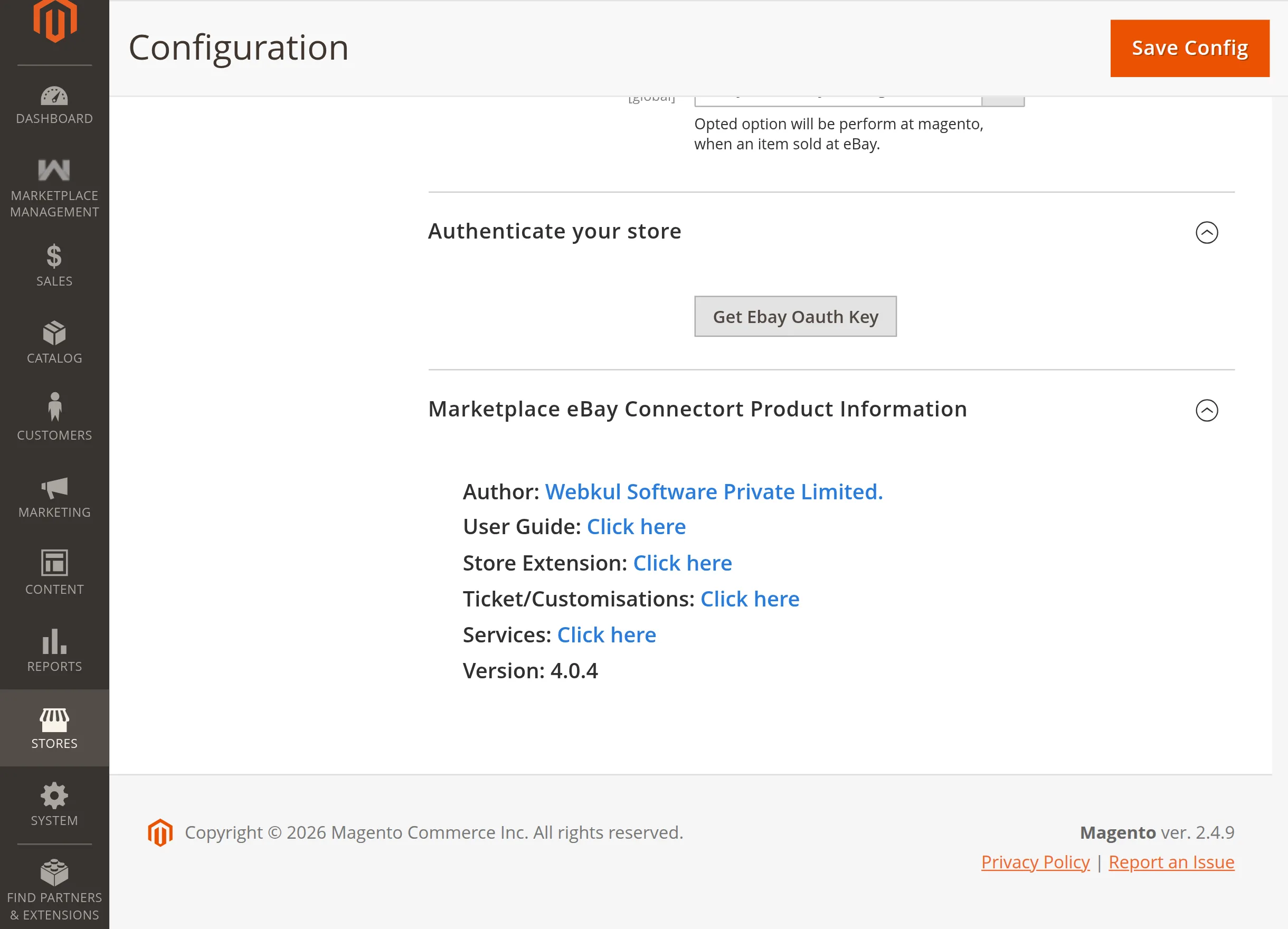The image size is (1288, 929).
Task: Click the footer Magento logo icon
Action: click(160, 832)
